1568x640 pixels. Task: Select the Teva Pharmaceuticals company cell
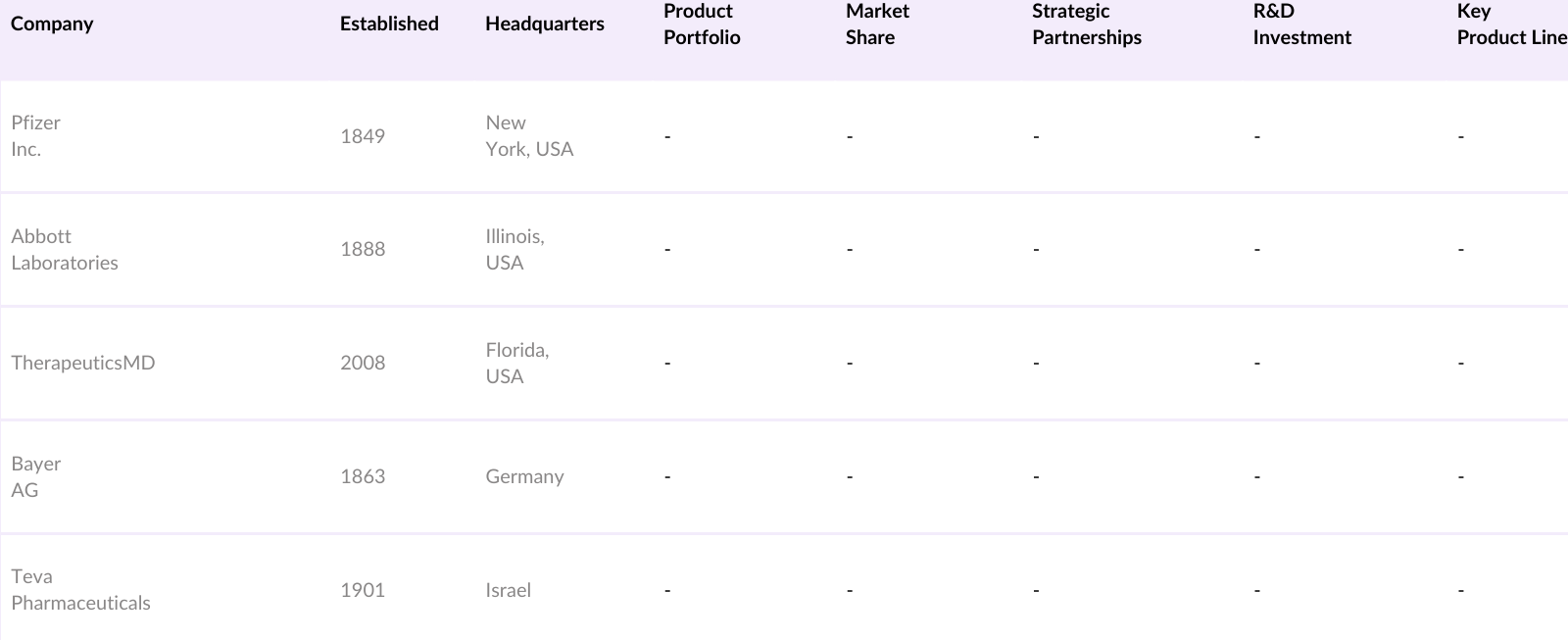pos(80,590)
